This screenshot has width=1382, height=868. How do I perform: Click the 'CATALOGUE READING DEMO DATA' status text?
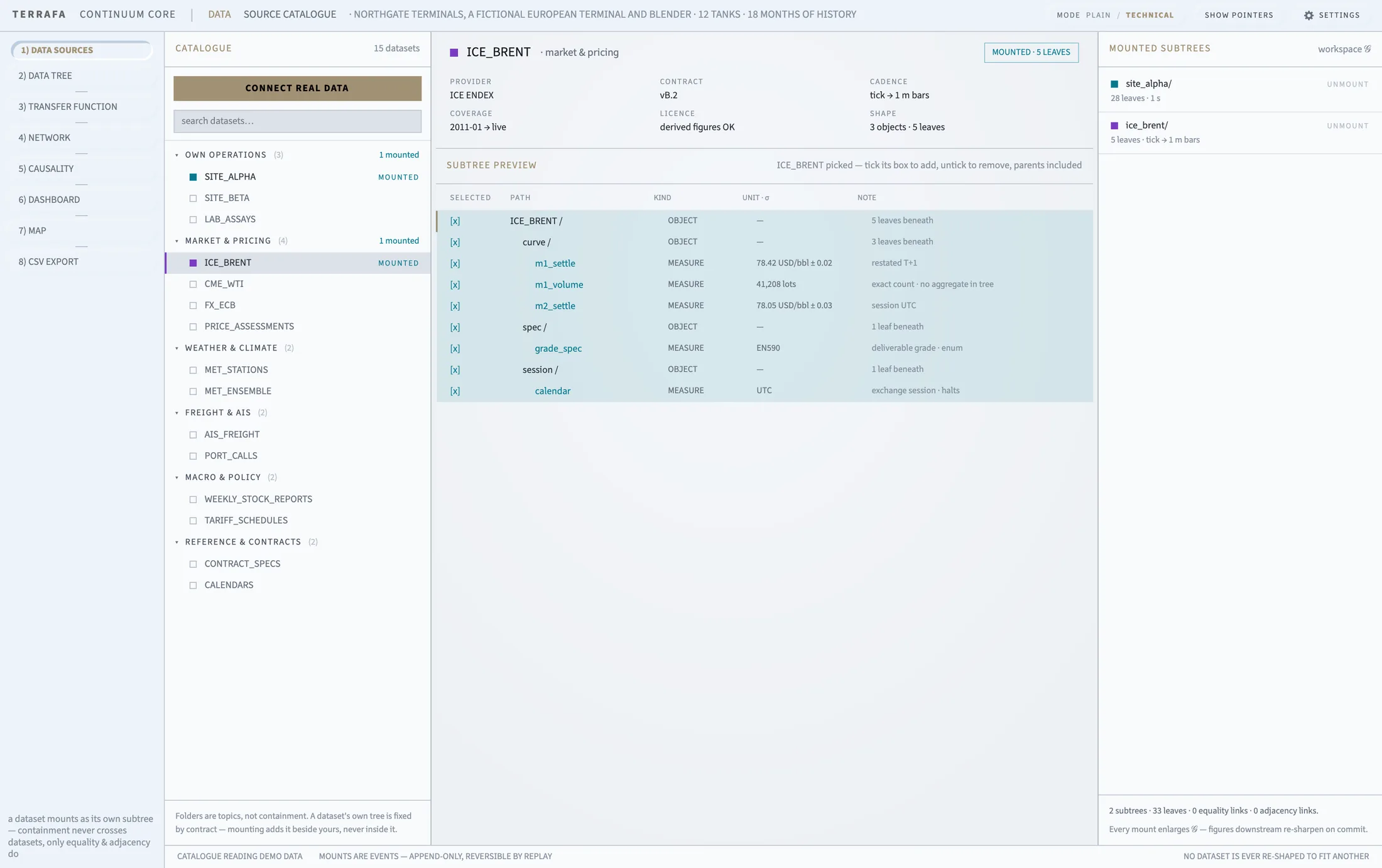tap(239, 857)
